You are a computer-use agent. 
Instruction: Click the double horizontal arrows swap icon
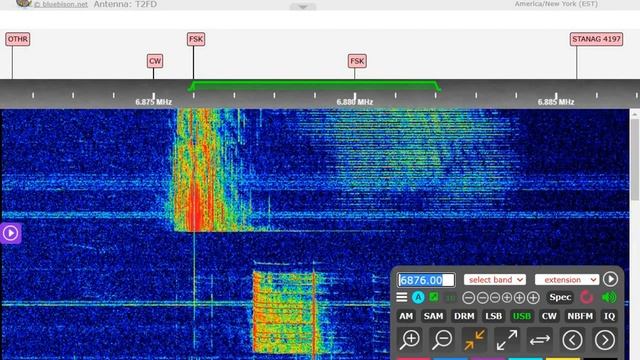click(540, 340)
